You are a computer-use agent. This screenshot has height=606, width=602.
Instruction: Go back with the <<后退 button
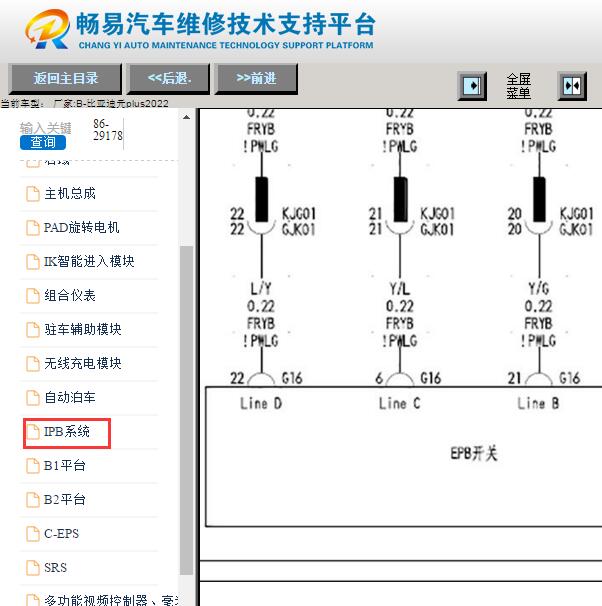point(168,78)
